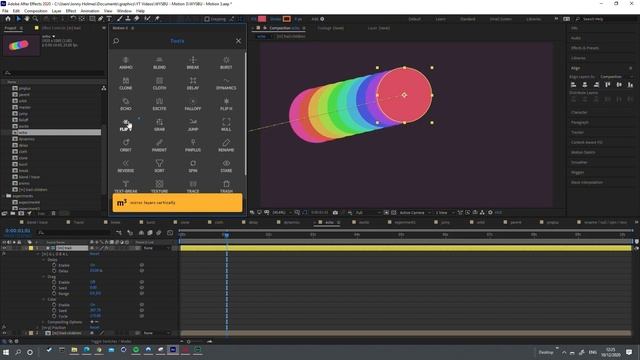Toggle Delay value stopwatch
The width and height of the screenshot is (640, 360).
tap(54, 271)
